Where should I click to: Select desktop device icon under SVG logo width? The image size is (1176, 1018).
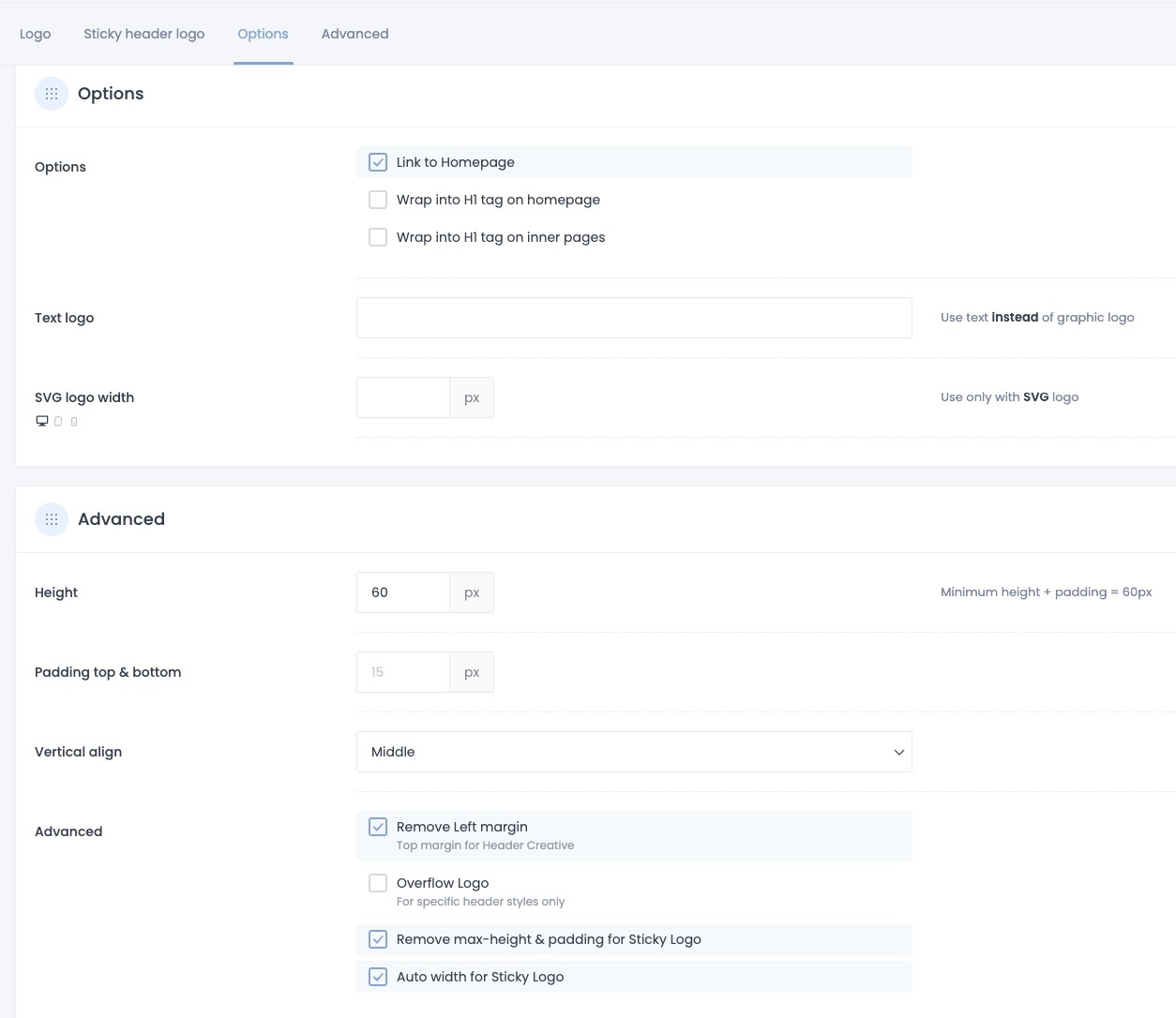coord(41,421)
